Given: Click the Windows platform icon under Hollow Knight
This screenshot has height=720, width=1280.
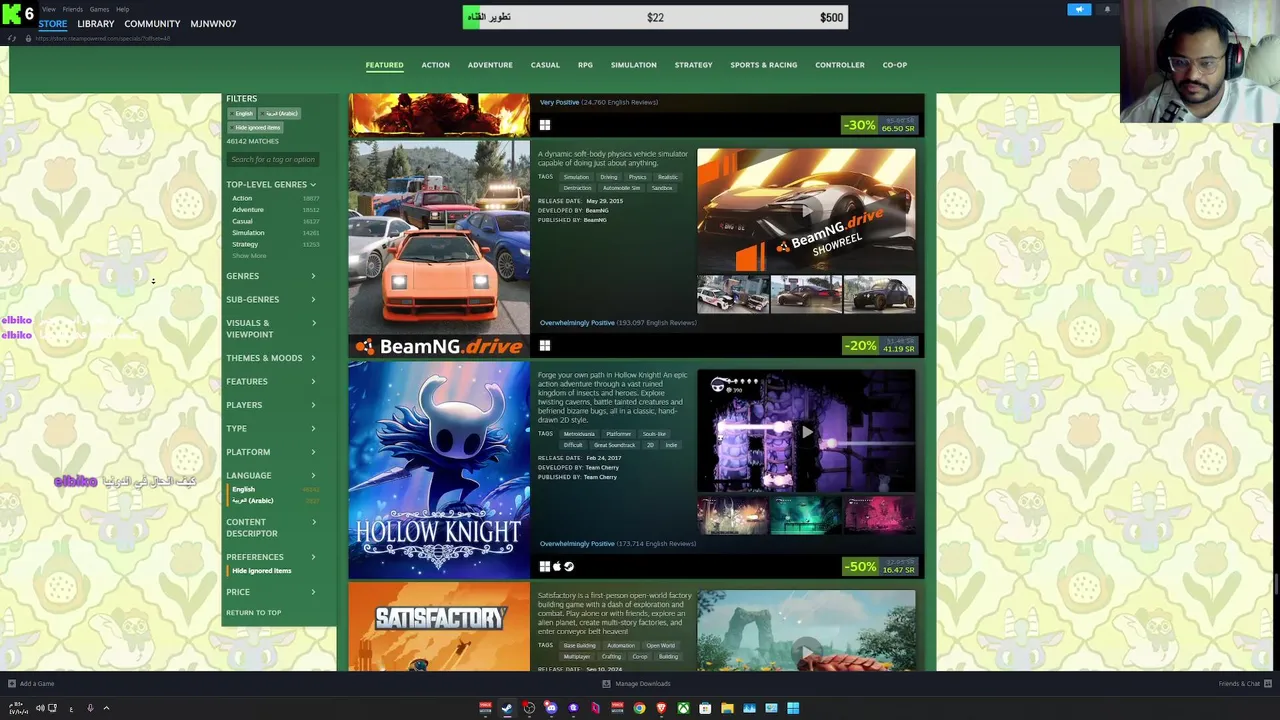Looking at the screenshot, I should click(x=545, y=567).
